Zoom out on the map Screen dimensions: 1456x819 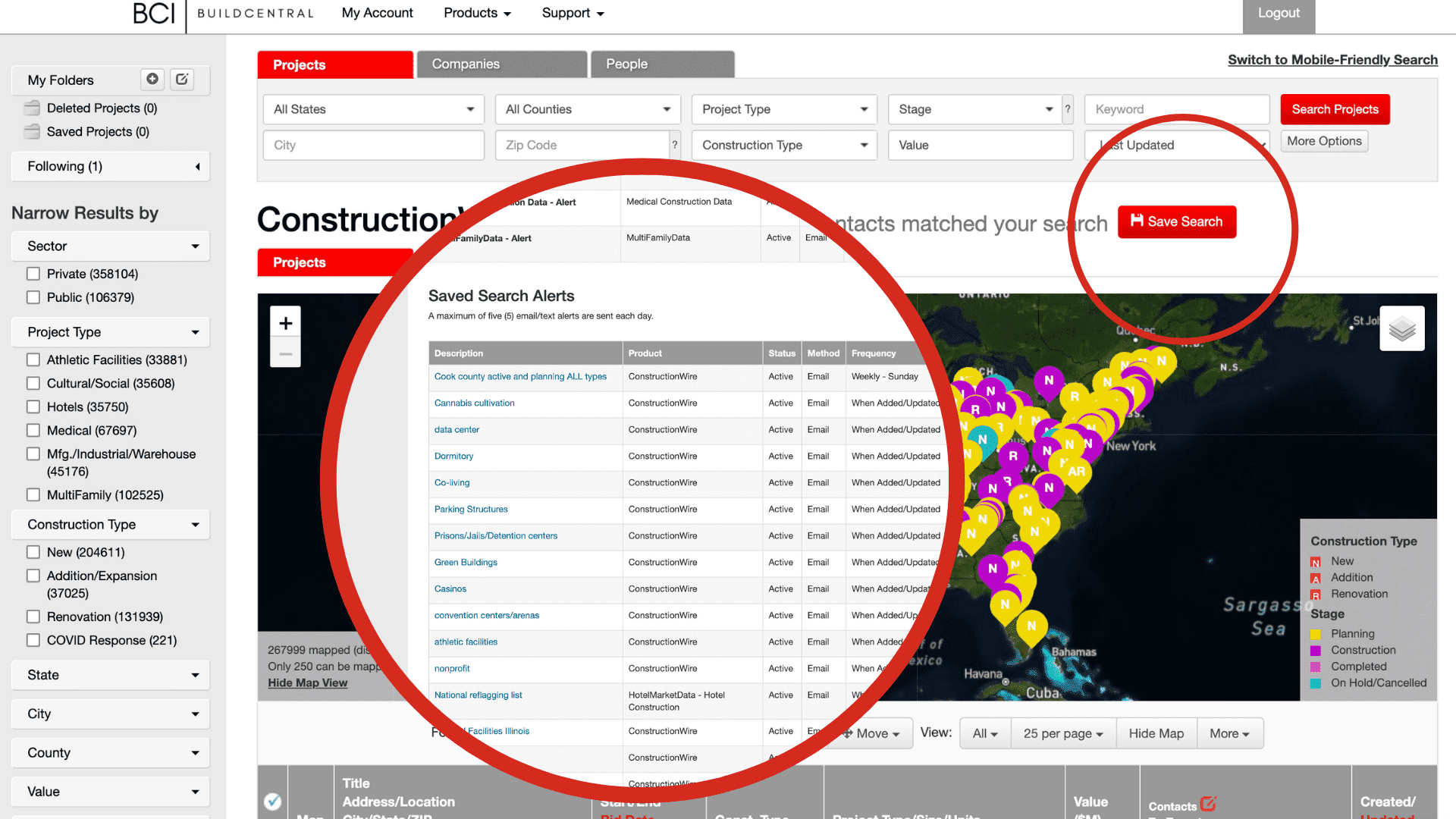coord(285,353)
